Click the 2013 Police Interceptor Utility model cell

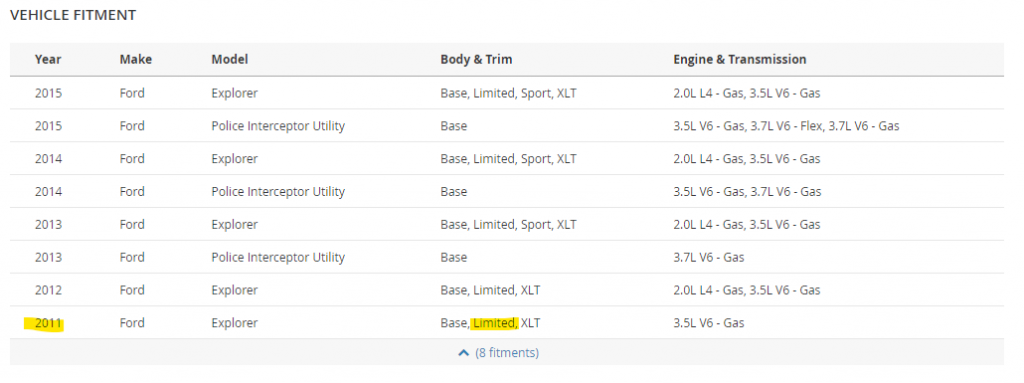point(278,258)
